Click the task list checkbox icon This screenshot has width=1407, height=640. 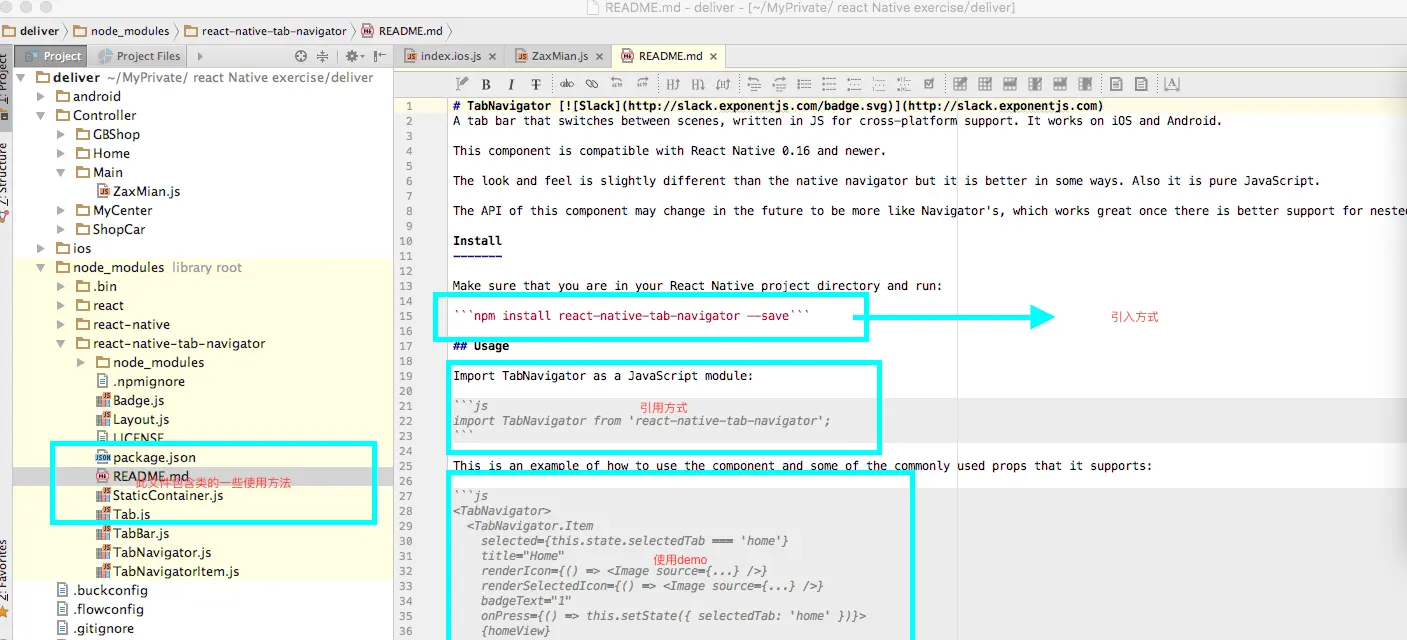[929, 84]
